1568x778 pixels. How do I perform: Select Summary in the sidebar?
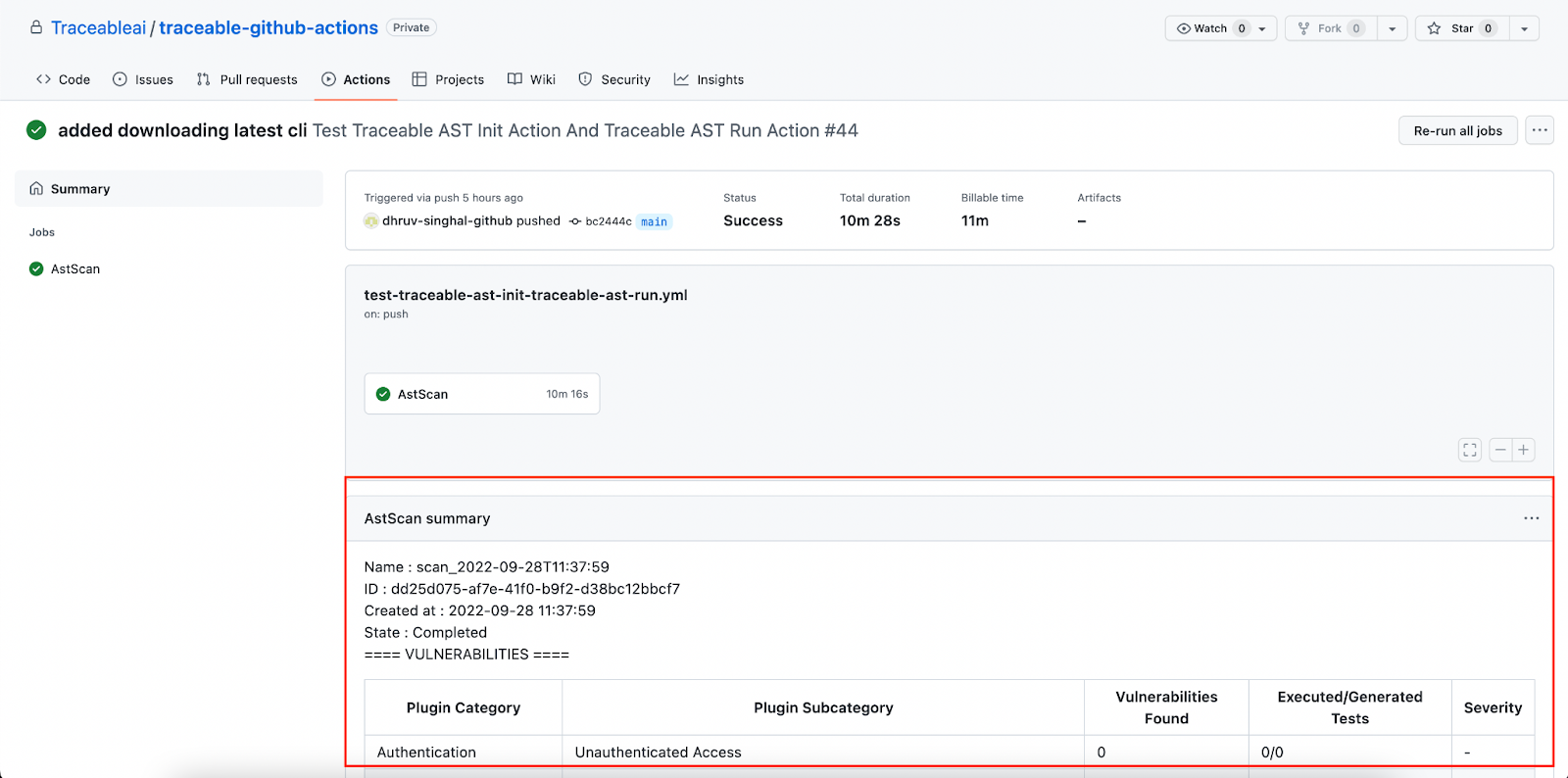click(x=169, y=189)
